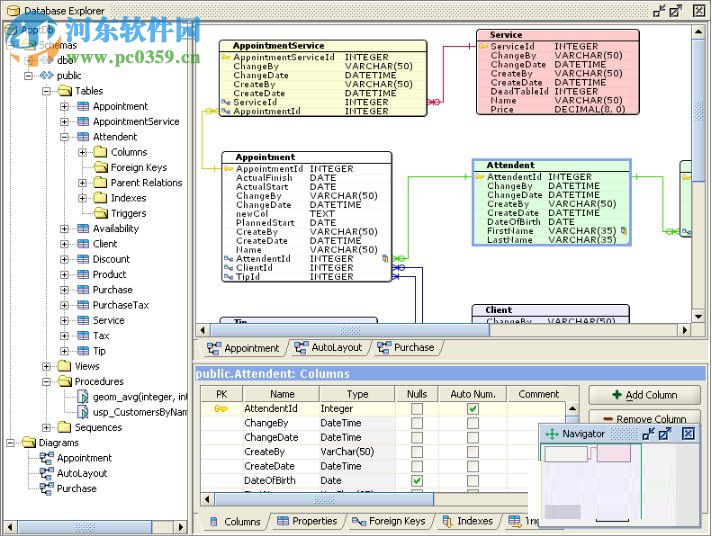Click Navigator panel minimize icon
Screen dimensions: 712x536
648,434
